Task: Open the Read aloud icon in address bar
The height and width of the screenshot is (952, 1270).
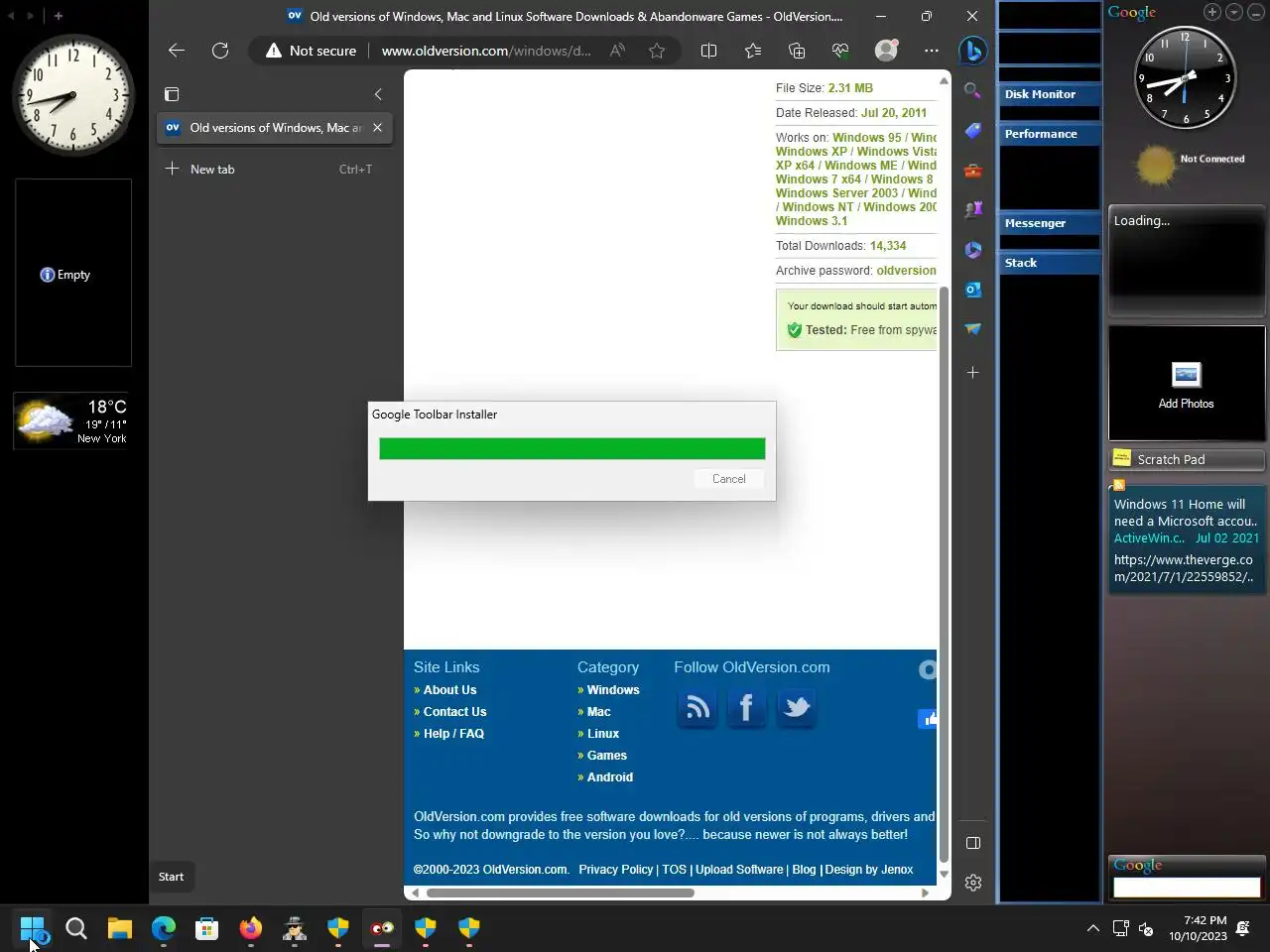Action: coord(617,51)
